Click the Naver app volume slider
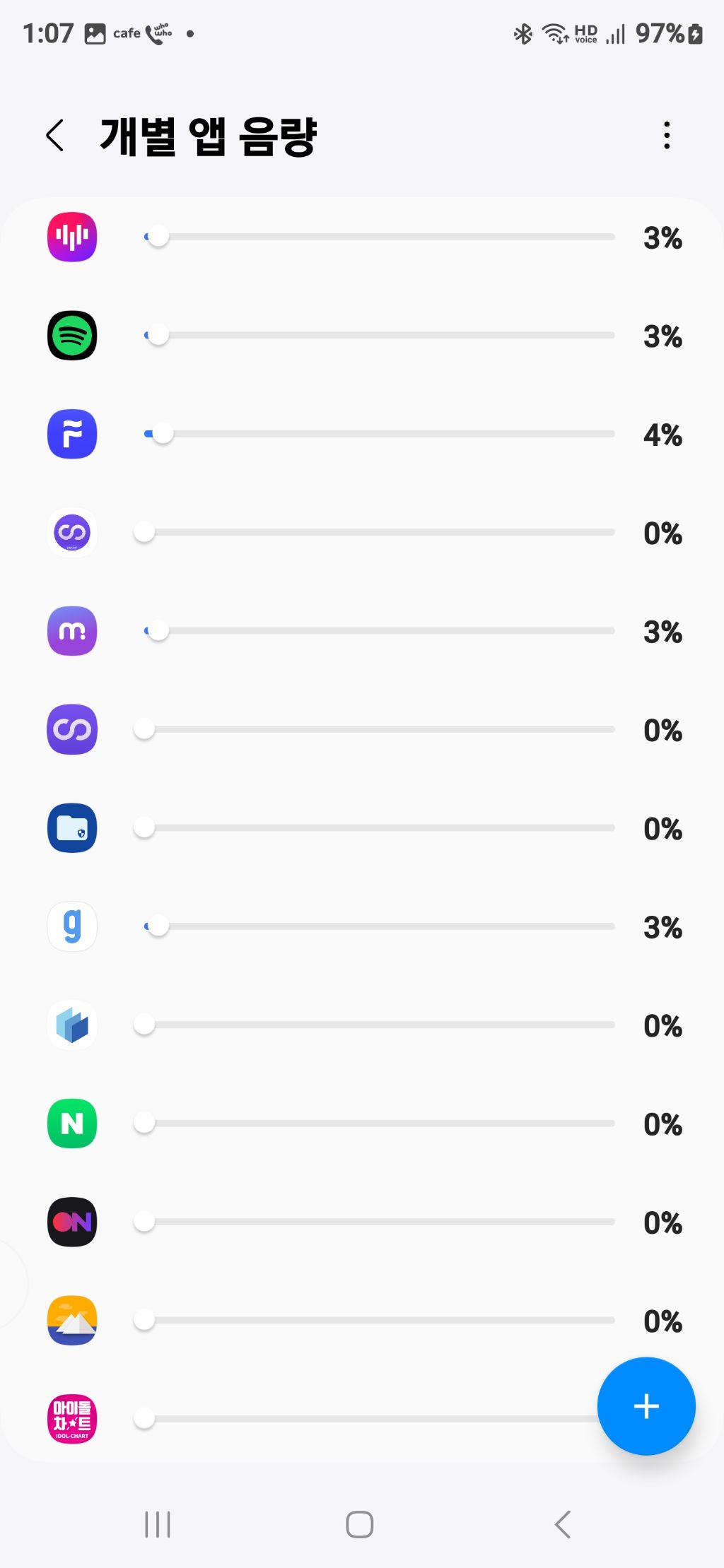Screen dimensions: 724x1568 379,1124
